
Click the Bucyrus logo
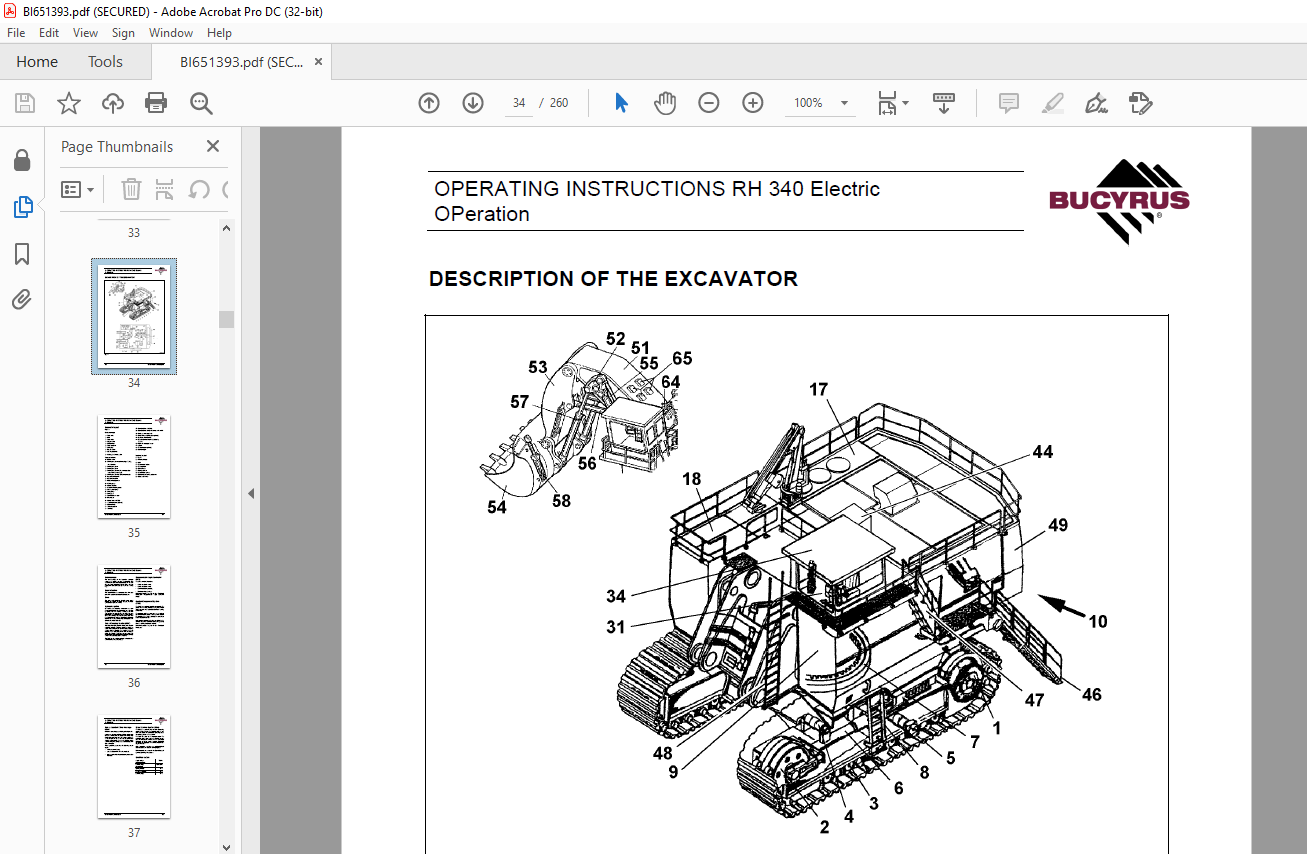coord(1119,201)
